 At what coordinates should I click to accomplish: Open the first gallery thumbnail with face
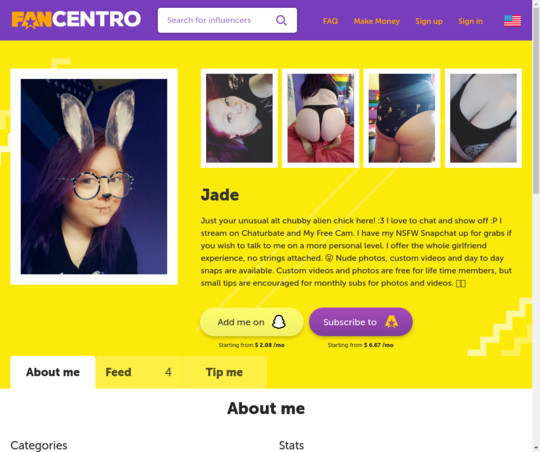coord(239,118)
